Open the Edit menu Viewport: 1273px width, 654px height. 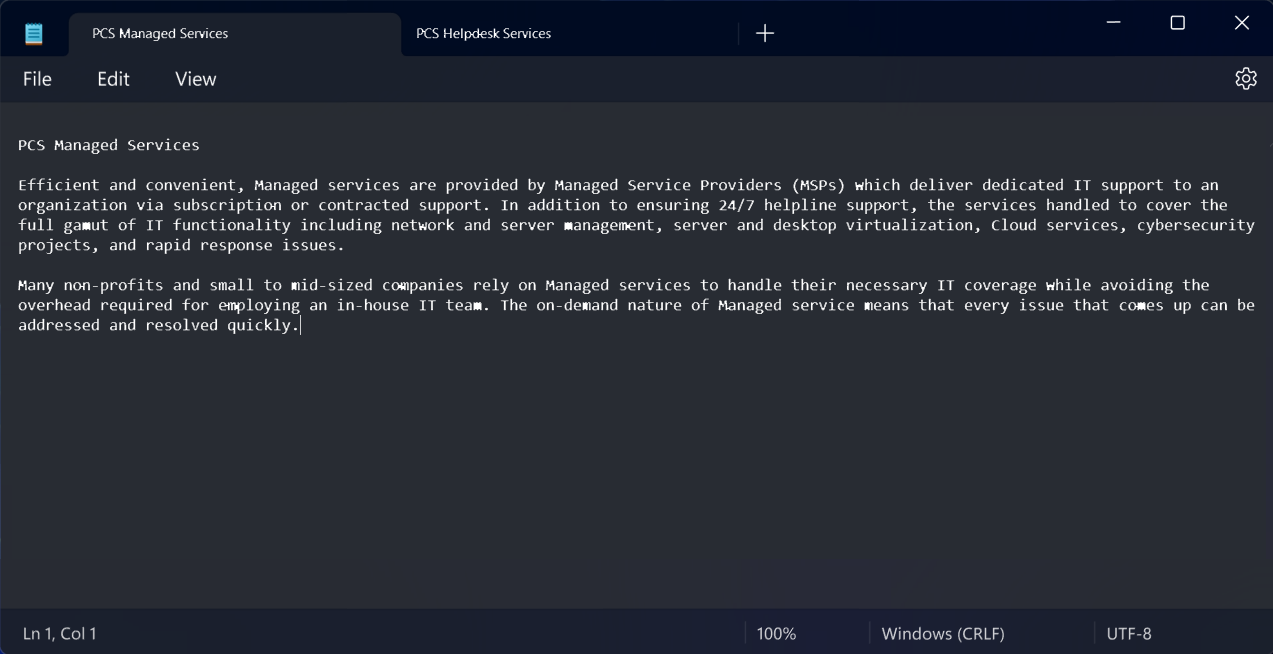click(113, 79)
